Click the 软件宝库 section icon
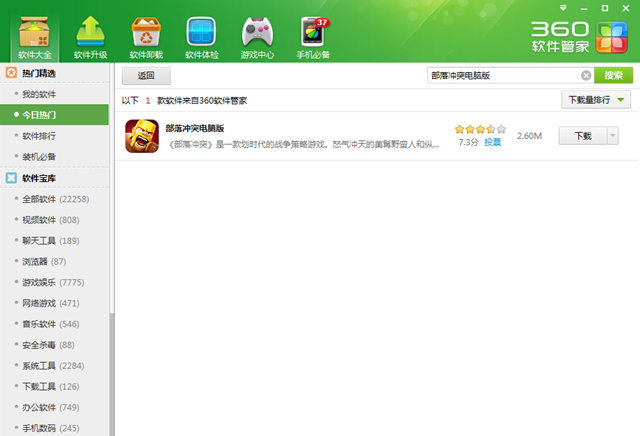This screenshot has height=436, width=640. [x=11, y=178]
